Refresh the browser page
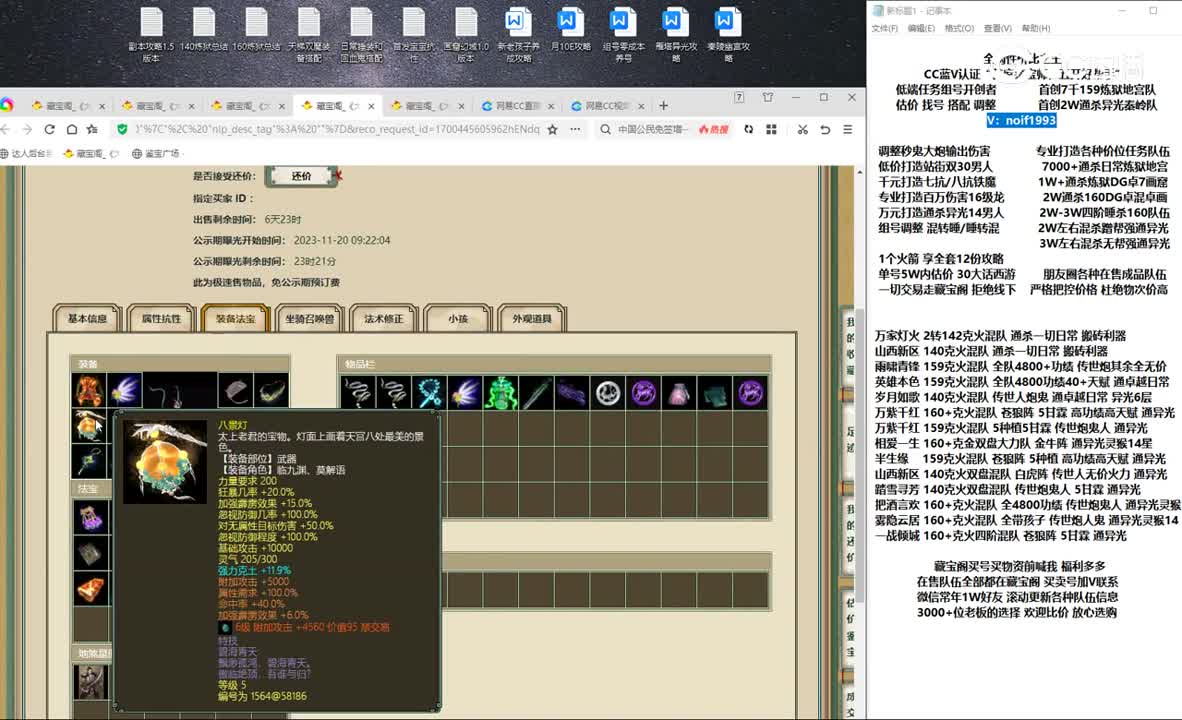This screenshot has height=720, width=1182. (x=50, y=129)
